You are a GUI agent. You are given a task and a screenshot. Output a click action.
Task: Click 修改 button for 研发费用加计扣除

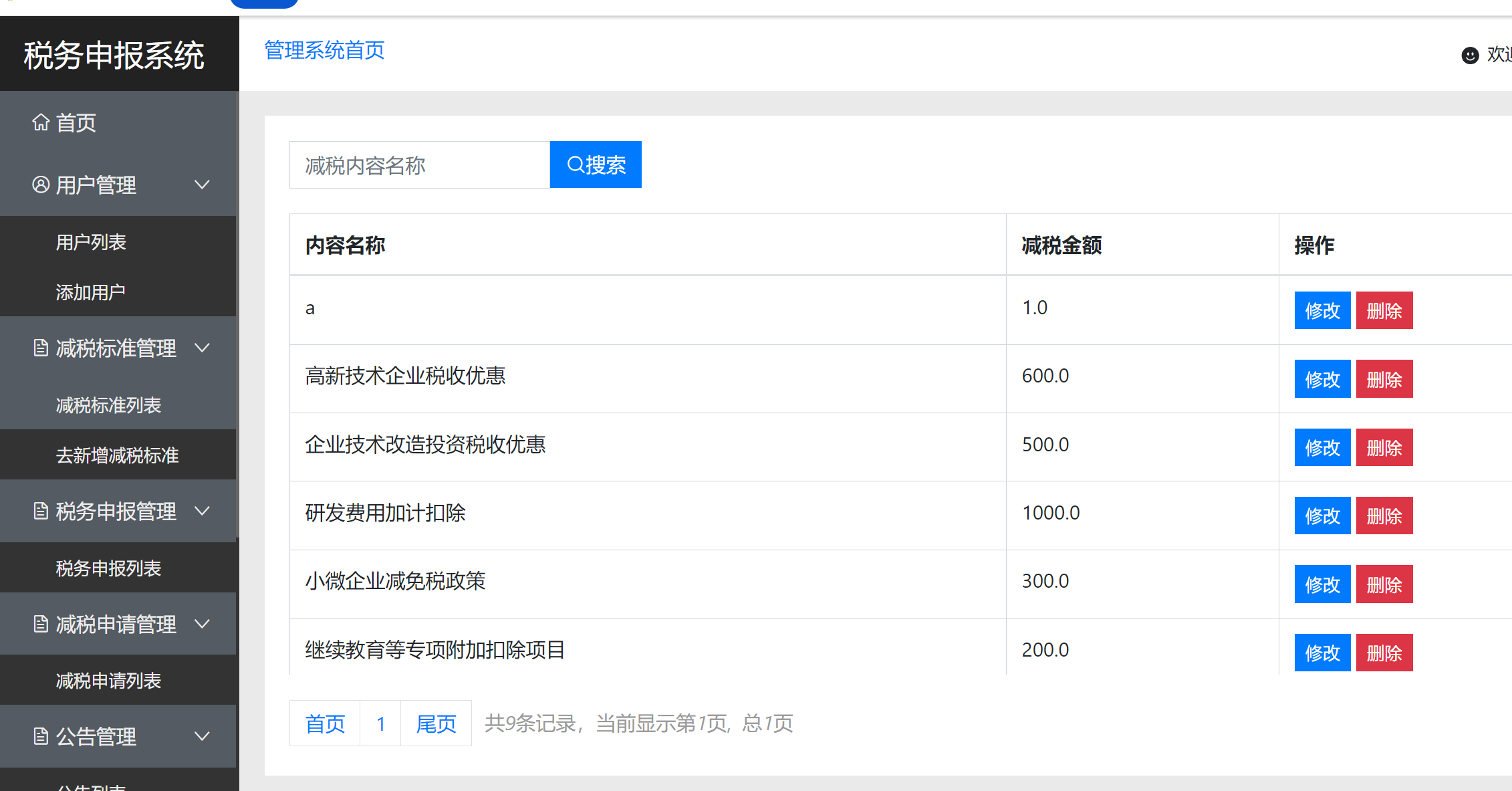[x=1322, y=515]
